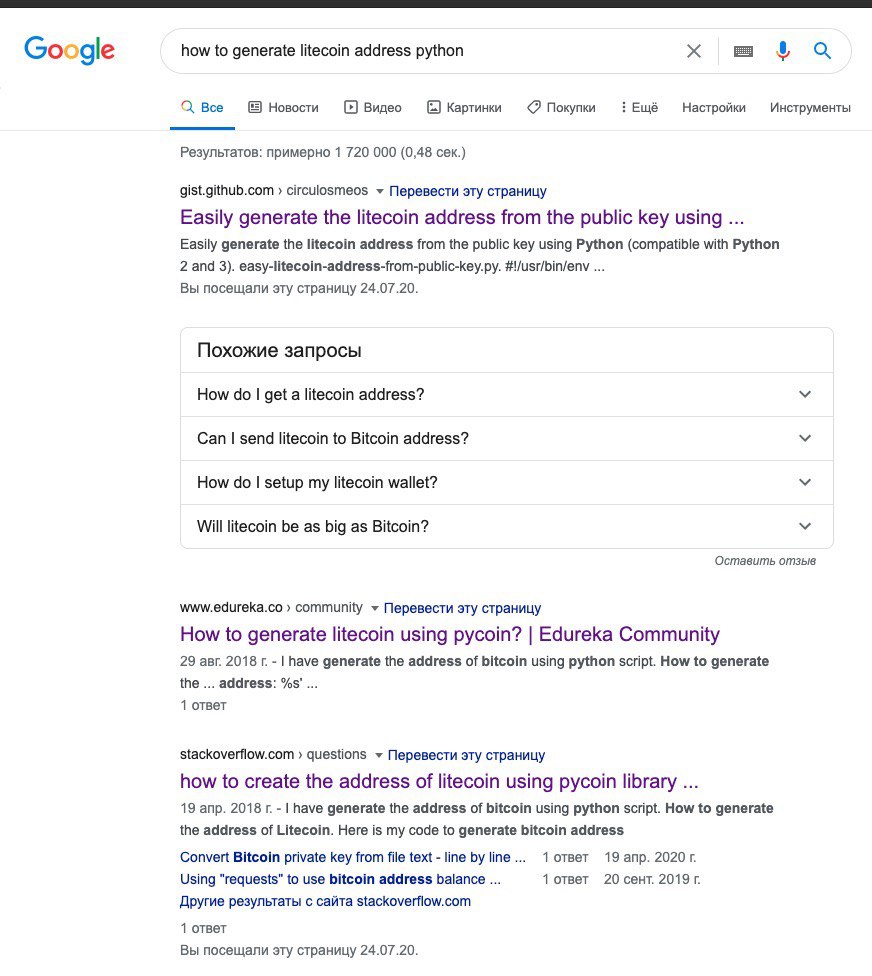Screen dimensions: 872x976
Task: Start voice search with microphone icon
Action: click(x=783, y=51)
